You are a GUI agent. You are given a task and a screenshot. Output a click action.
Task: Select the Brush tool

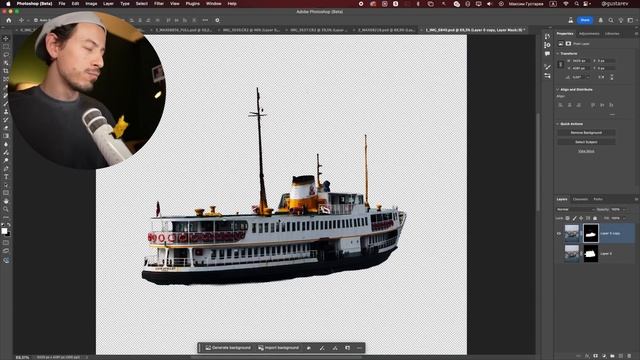click(x=6, y=103)
